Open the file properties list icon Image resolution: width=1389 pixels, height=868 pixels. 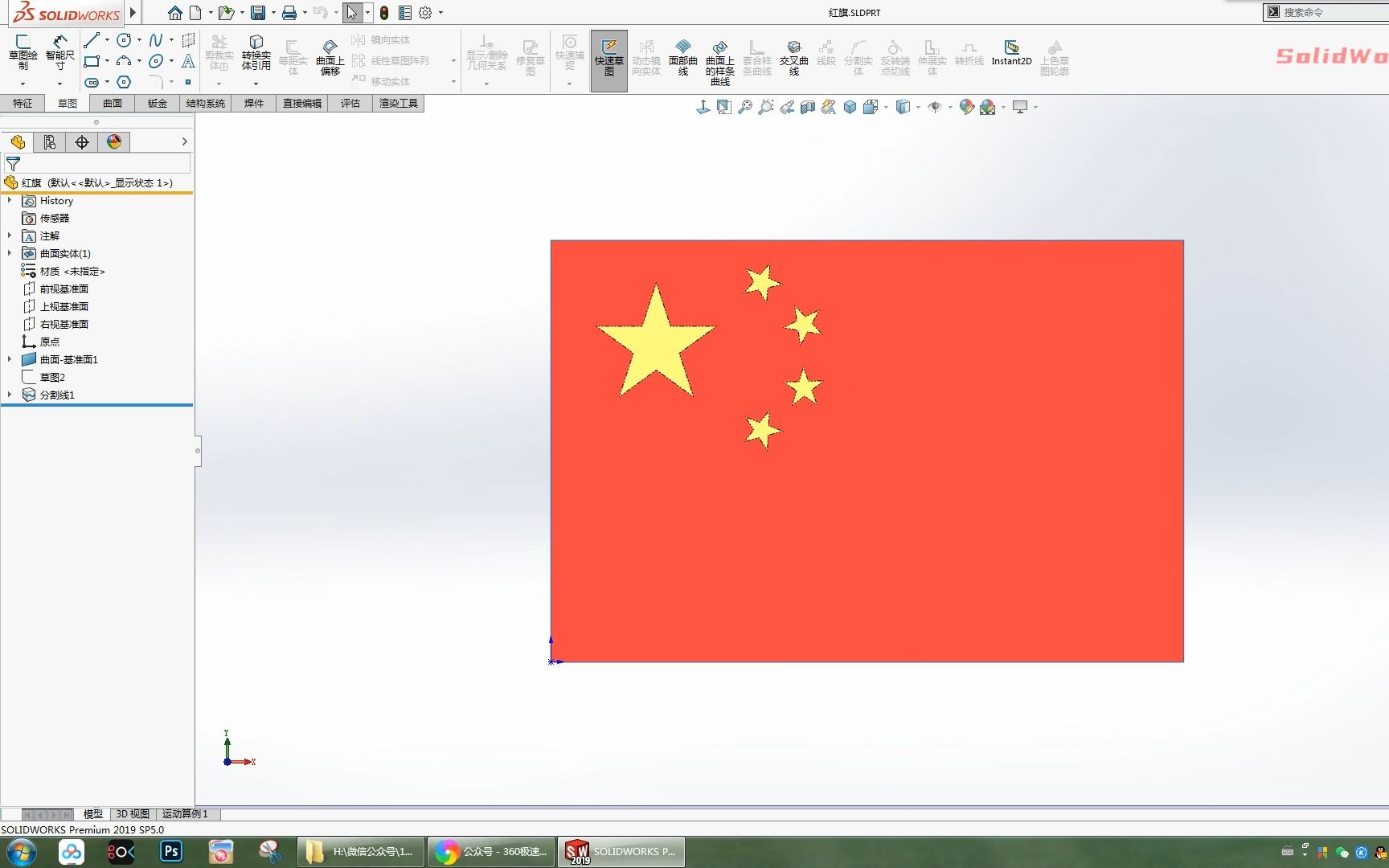click(x=405, y=13)
